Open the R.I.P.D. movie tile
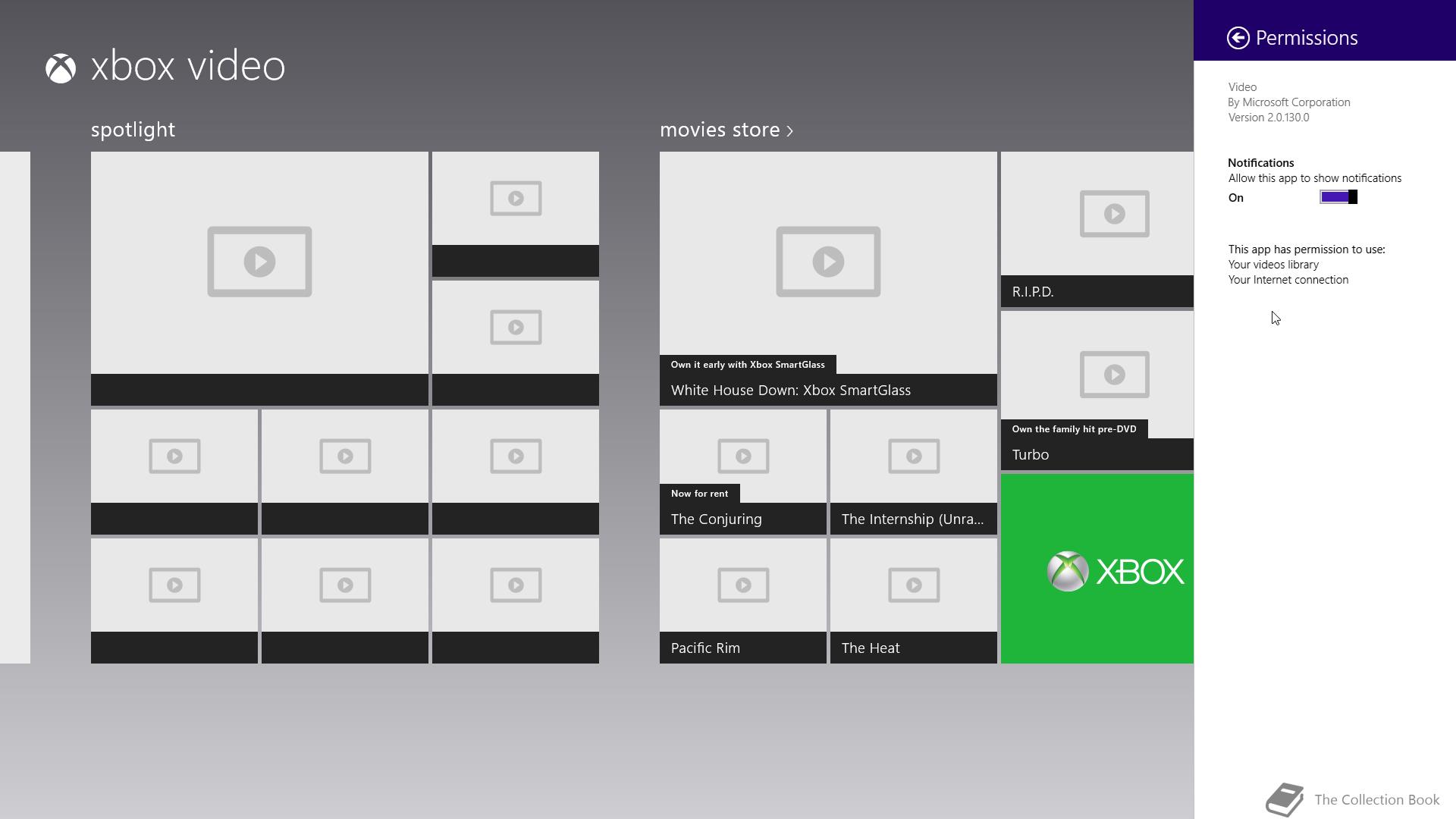This screenshot has height=819, width=1456. coord(1097,229)
